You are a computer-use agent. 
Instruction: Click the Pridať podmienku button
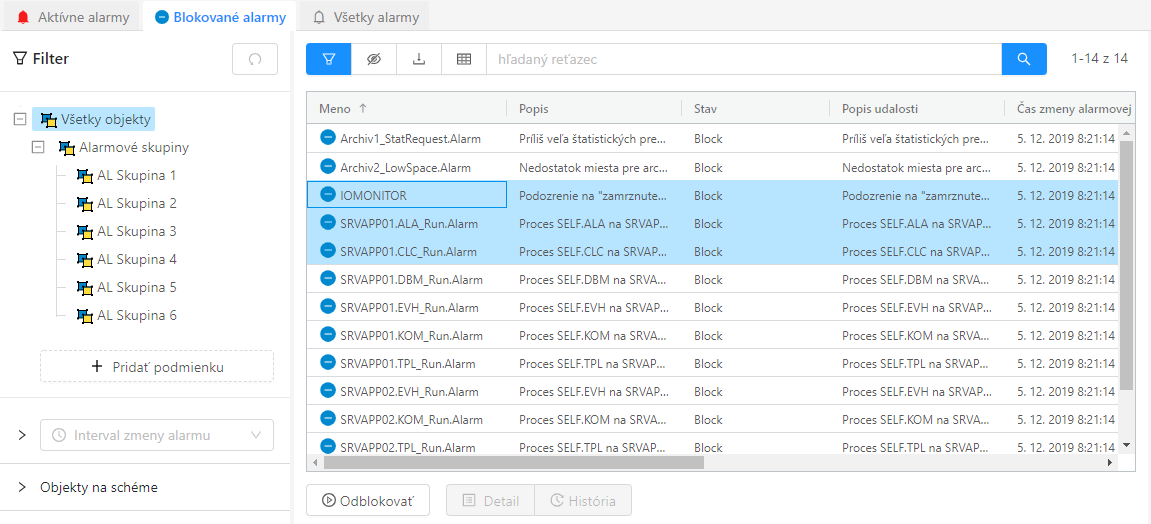pyautogui.click(x=156, y=366)
